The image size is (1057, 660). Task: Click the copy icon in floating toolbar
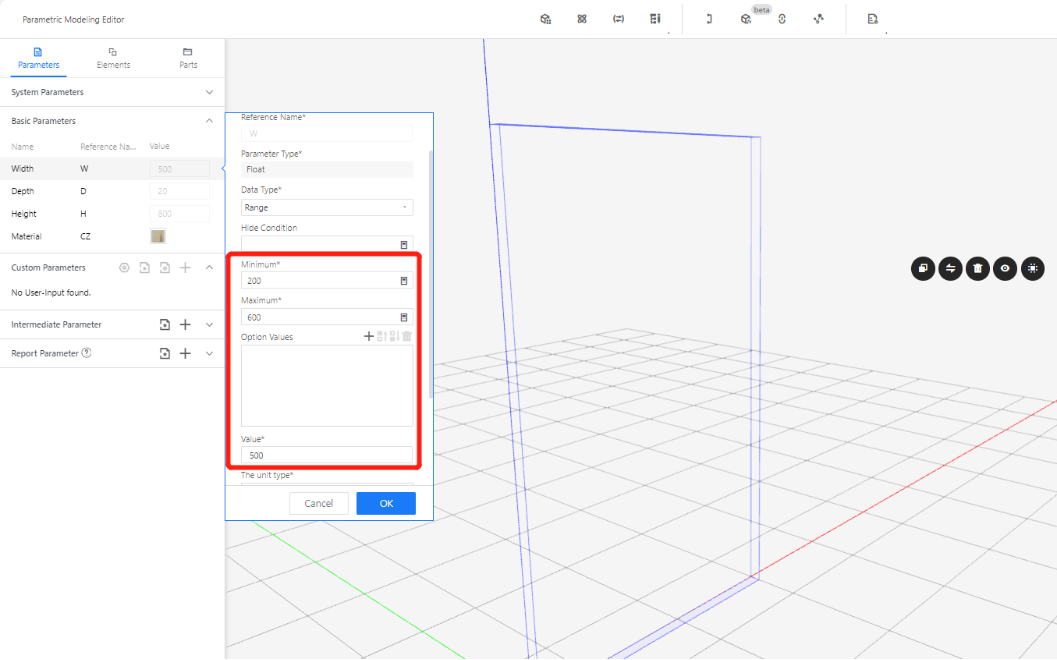[x=922, y=268]
